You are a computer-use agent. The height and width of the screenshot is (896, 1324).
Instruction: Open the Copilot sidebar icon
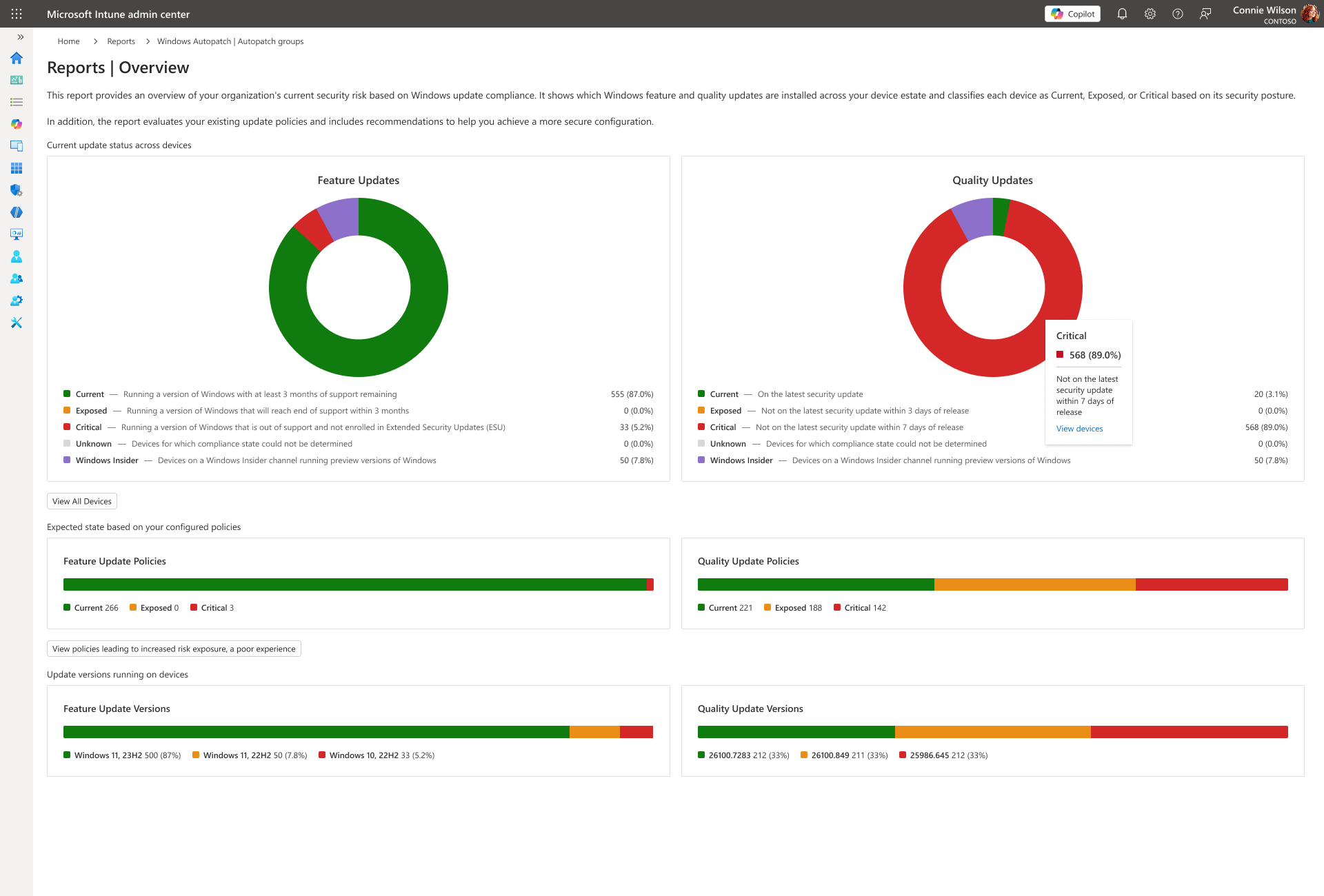17,124
